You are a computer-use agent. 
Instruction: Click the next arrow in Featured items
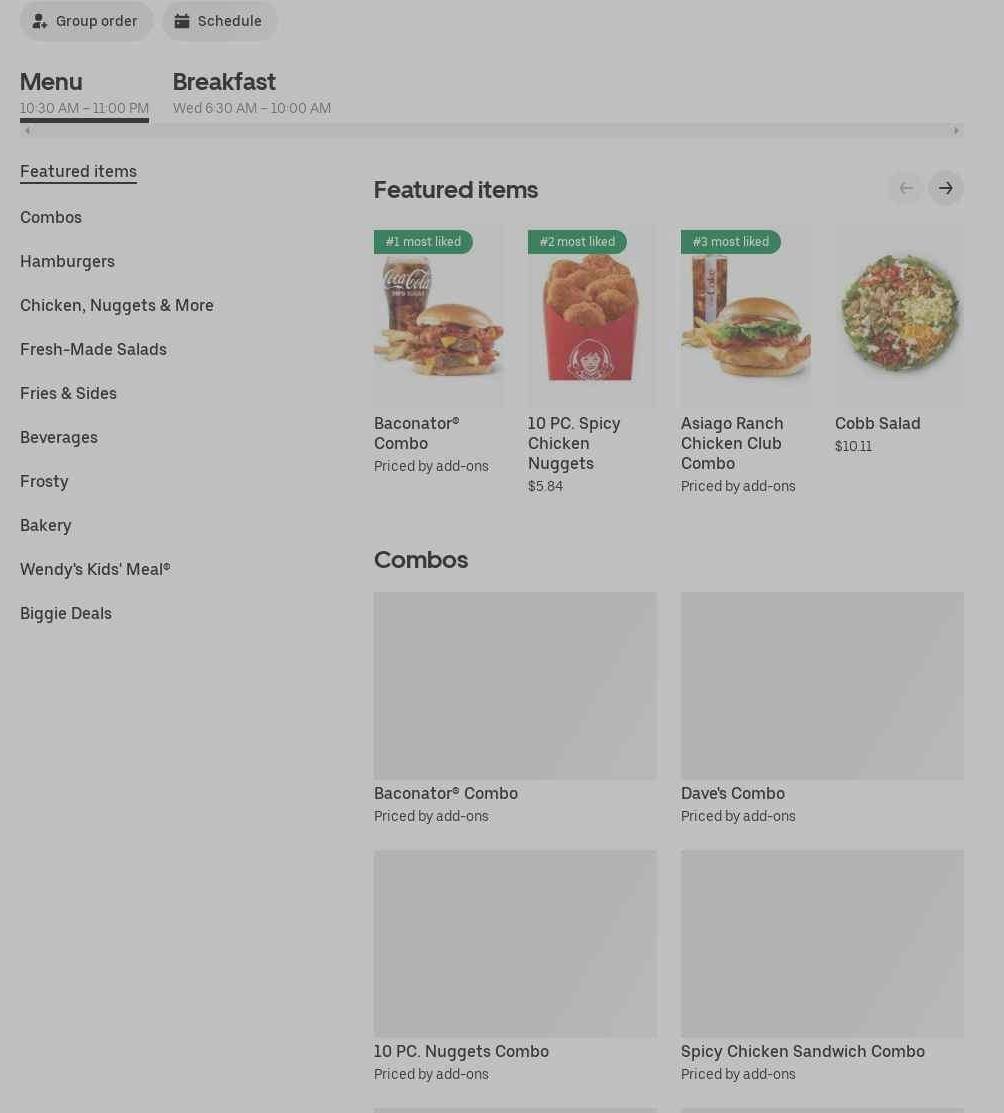pos(945,188)
